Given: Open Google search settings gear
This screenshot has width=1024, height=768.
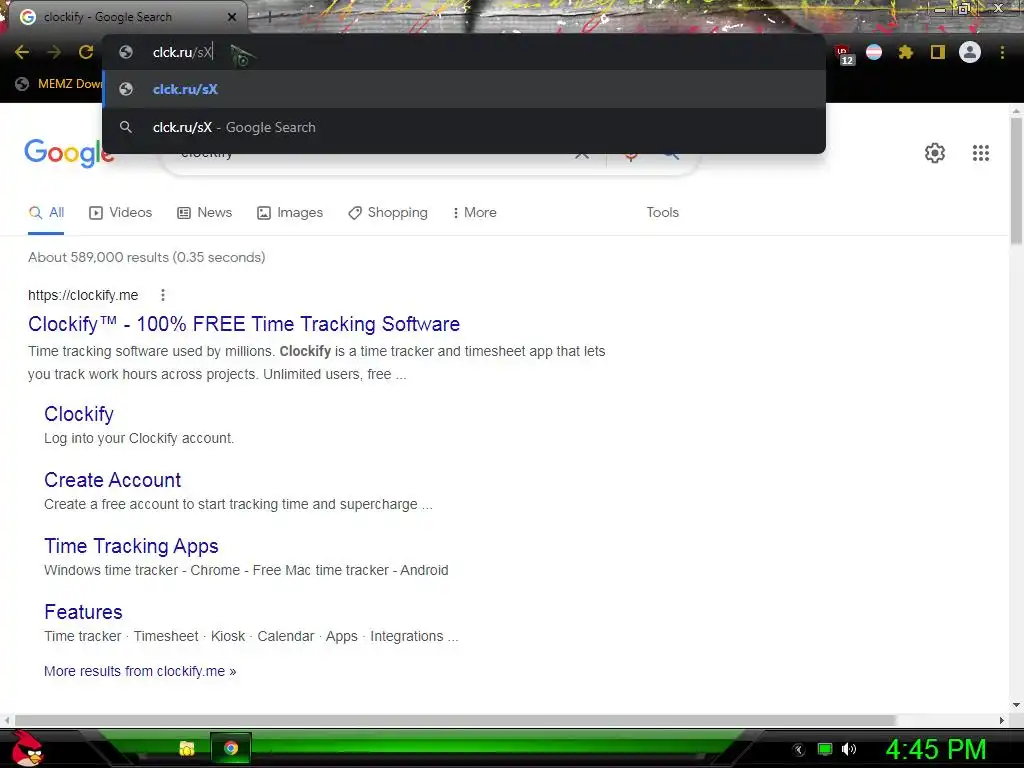Looking at the screenshot, I should pos(935,153).
